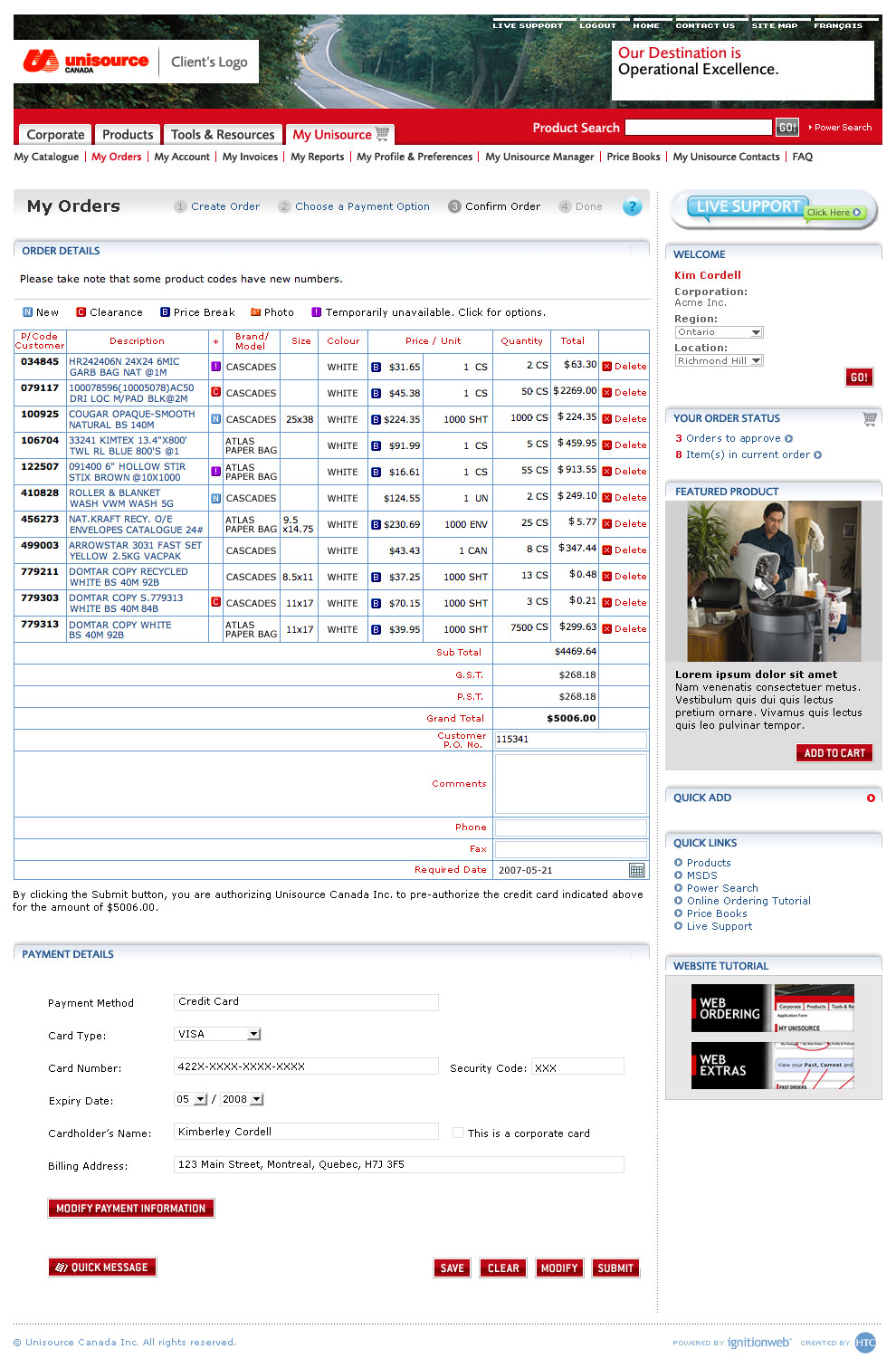The image size is (896, 1358).
Task: Click Modify Payment Information button
Action: pyautogui.click(x=131, y=1208)
